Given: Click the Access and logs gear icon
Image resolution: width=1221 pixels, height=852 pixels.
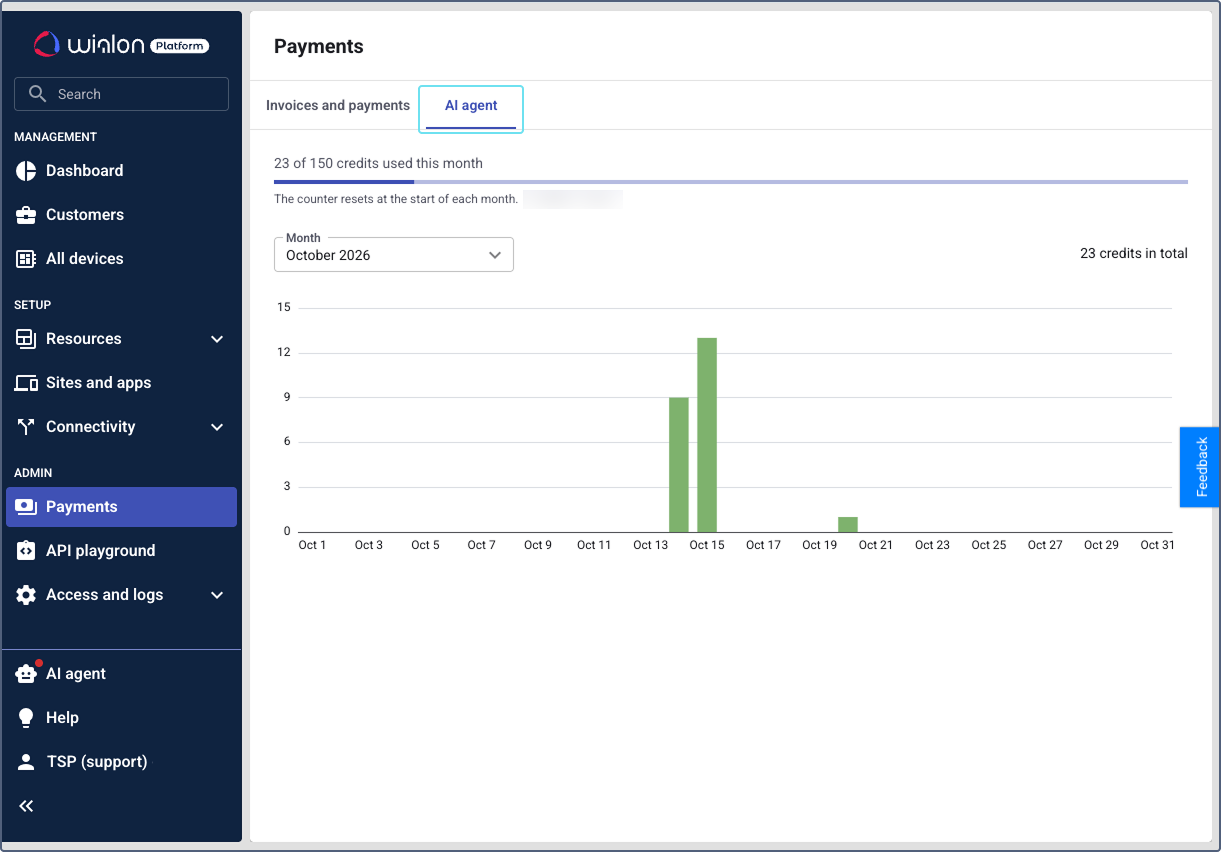Looking at the screenshot, I should (x=26, y=595).
